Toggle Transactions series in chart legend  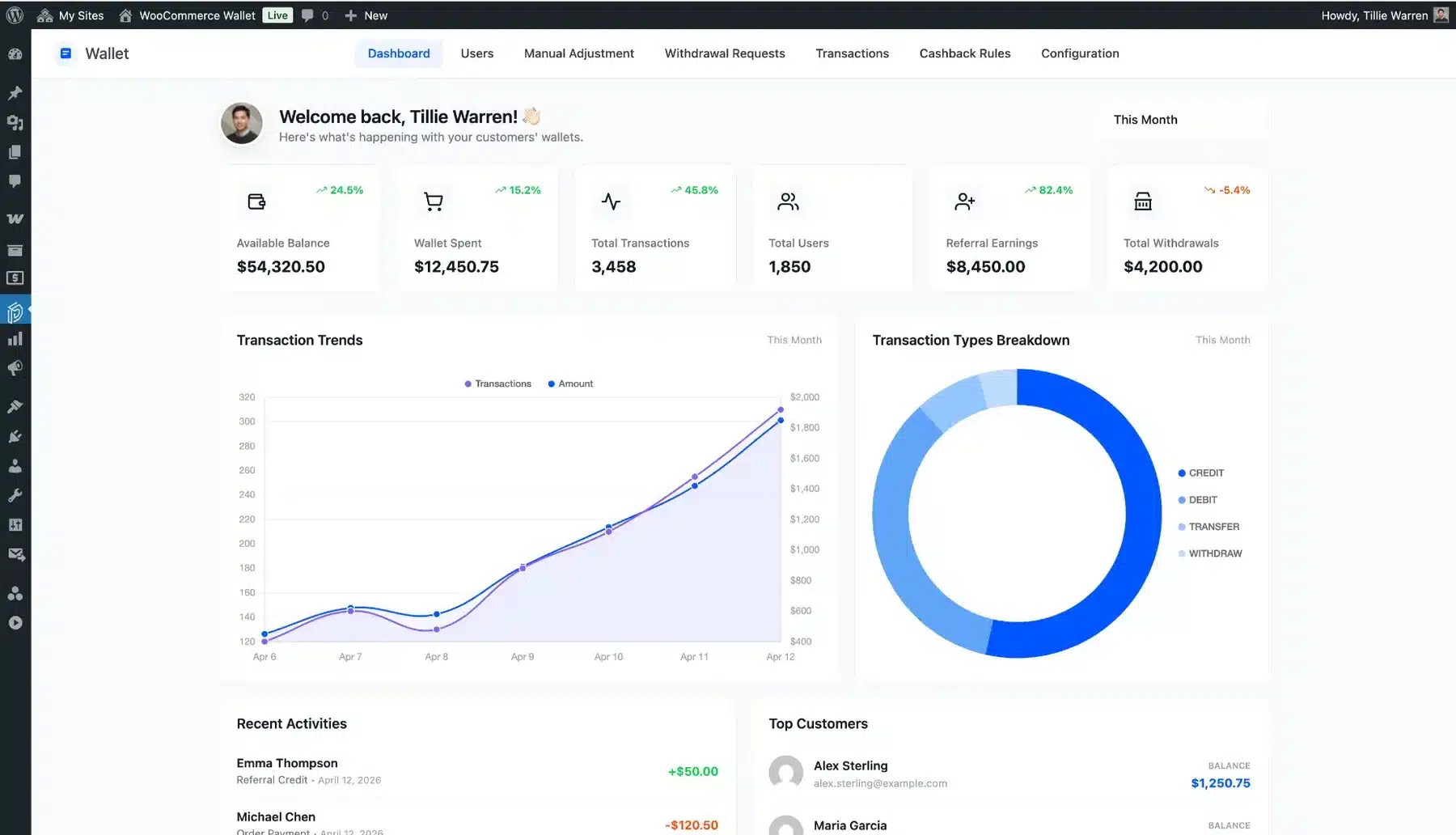coord(497,384)
